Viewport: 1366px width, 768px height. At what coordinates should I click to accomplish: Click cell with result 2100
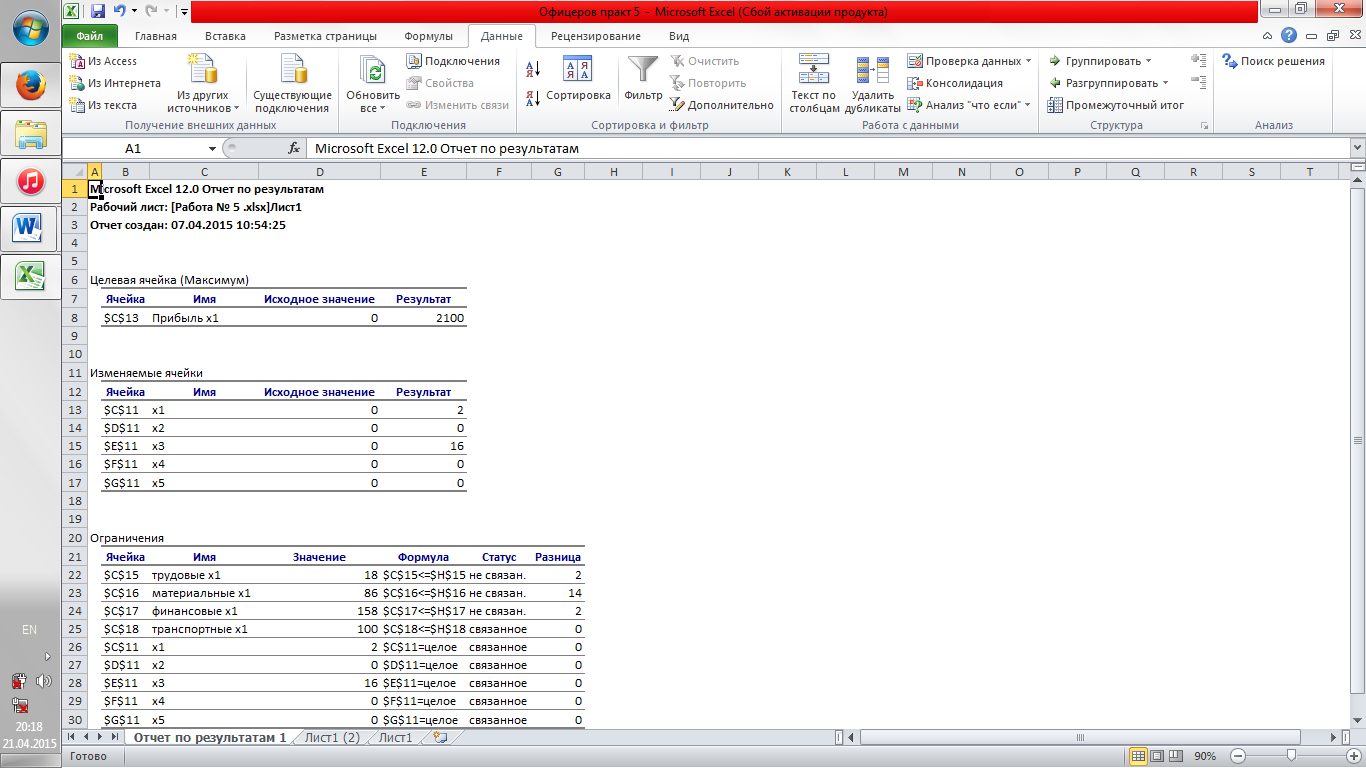[424, 318]
